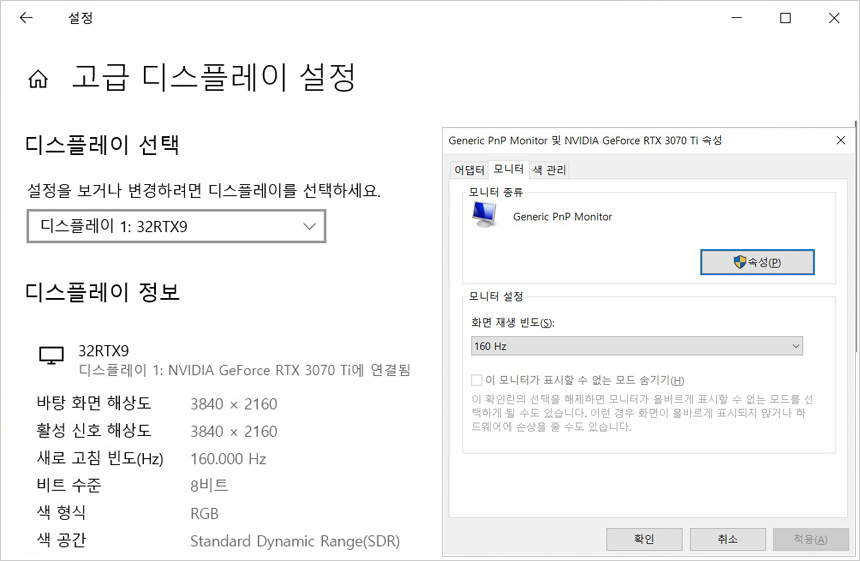Viewport: 860px width, 561px height.
Task: Switch to the 어댑터 tab
Action: pyautogui.click(x=469, y=170)
